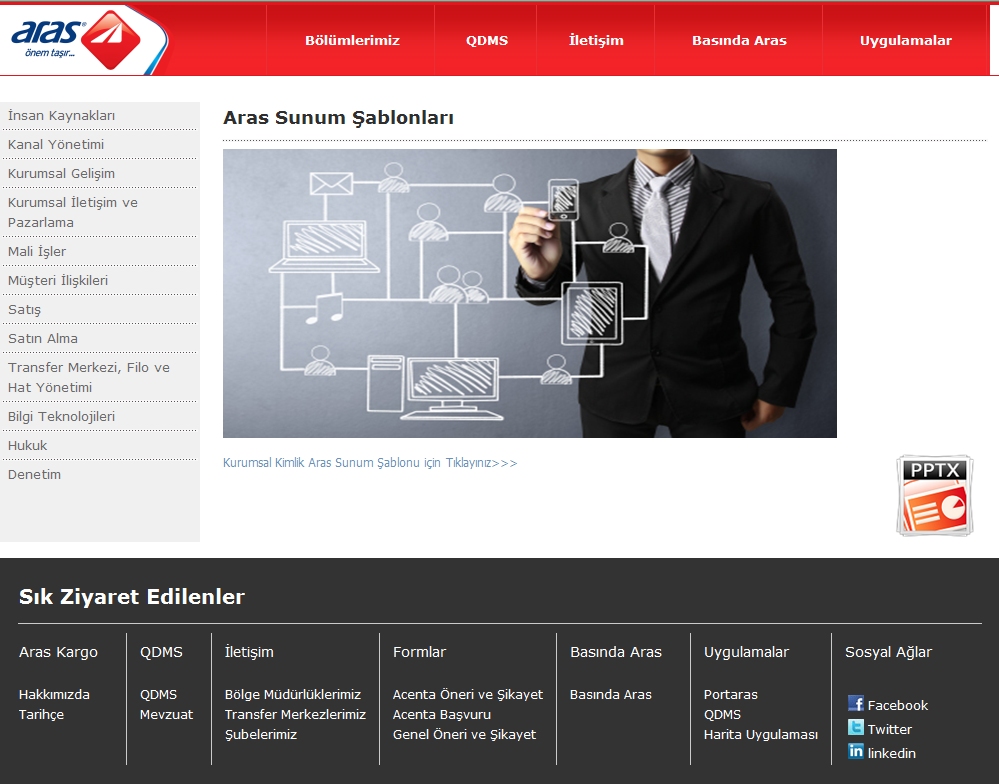Open the QDMS top menu item
This screenshot has width=999, height=784.
point(487,41)
